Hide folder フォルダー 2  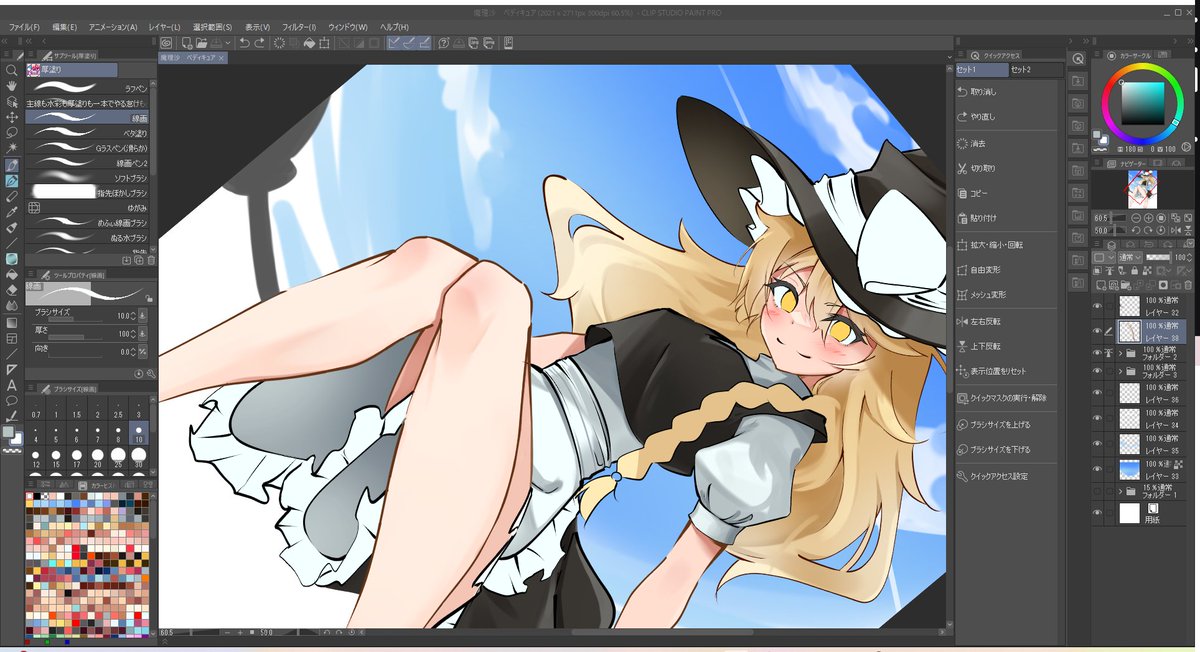pyautogui.click(x=1098, y=353)
